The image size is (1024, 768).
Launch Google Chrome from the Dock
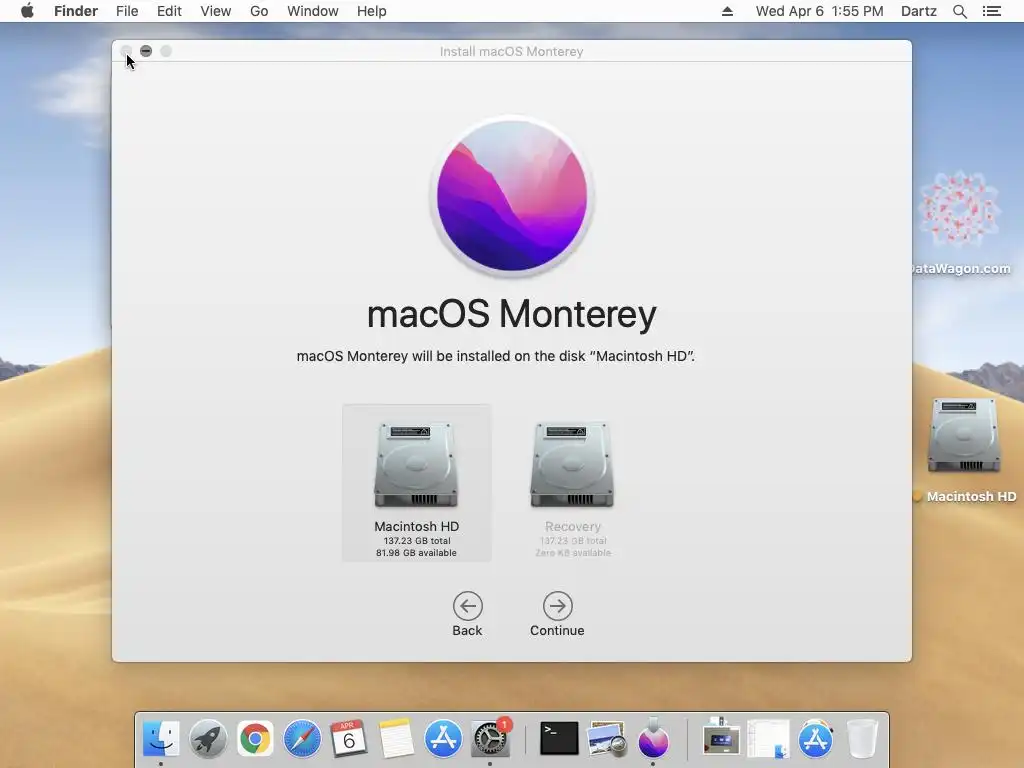click(x=255, y=739)
